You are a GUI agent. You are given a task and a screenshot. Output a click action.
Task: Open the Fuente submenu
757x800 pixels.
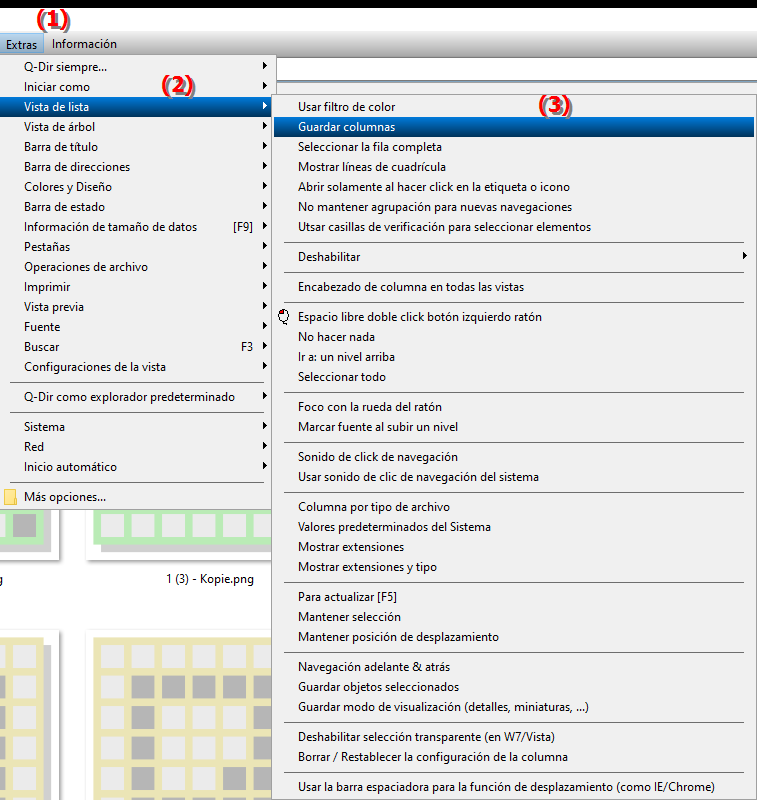tap(137, 327)
